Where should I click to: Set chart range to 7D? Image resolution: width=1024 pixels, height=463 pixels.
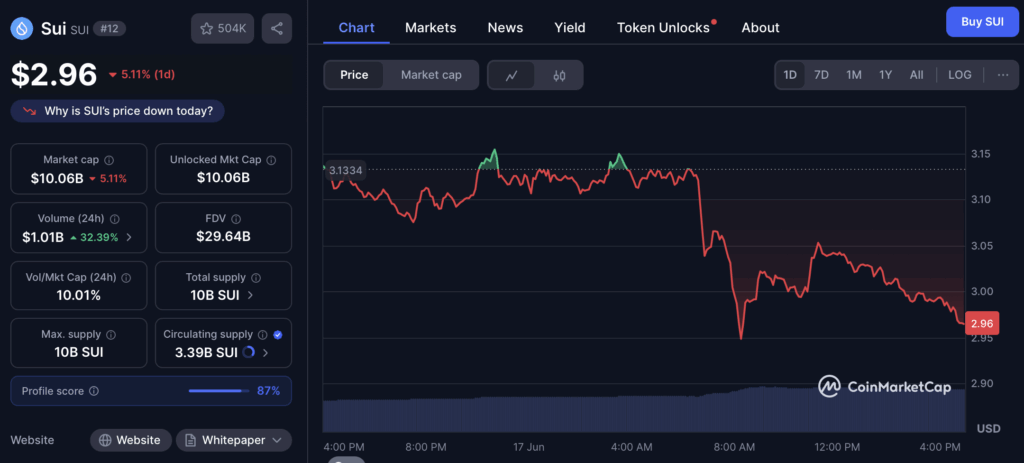(x=821, y=74)
